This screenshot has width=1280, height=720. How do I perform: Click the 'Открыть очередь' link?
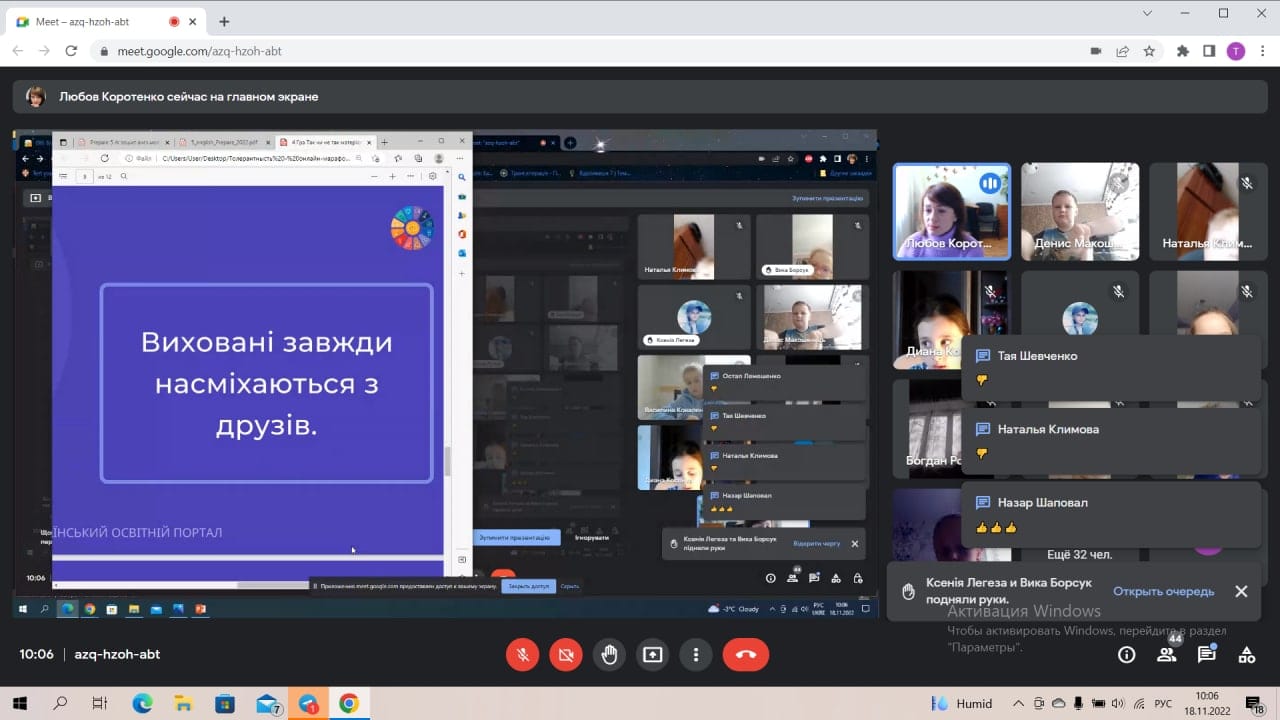click(x=1163, y=591)
